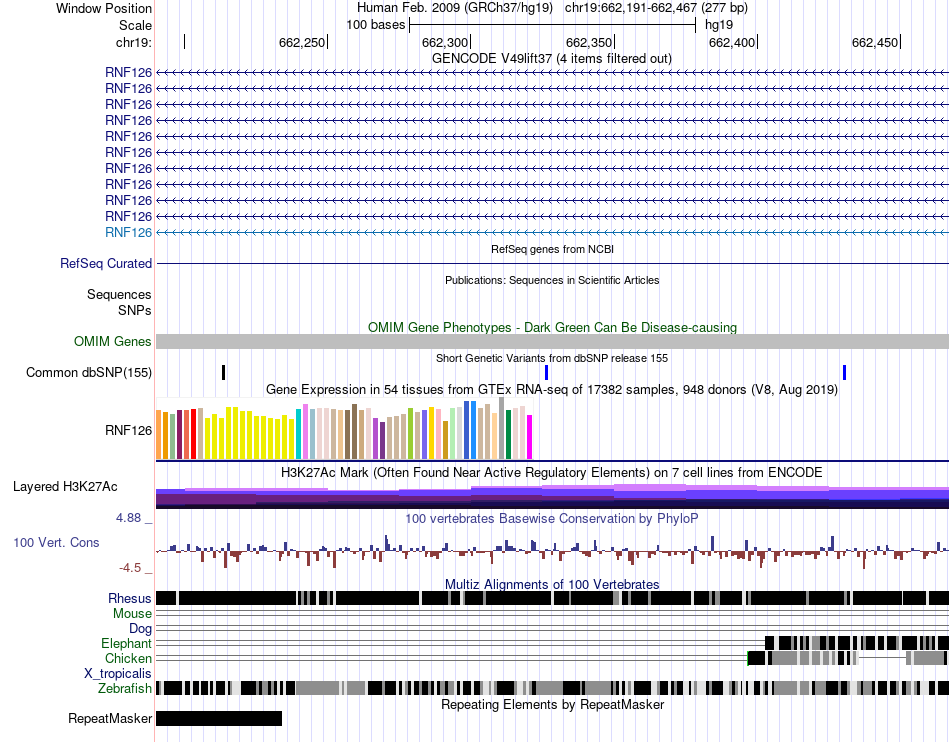Click the -4.5 PhyloP minimum value
The height and width of the screenshot is (742, 950).
pyautogui.click(x=130, y=568)
